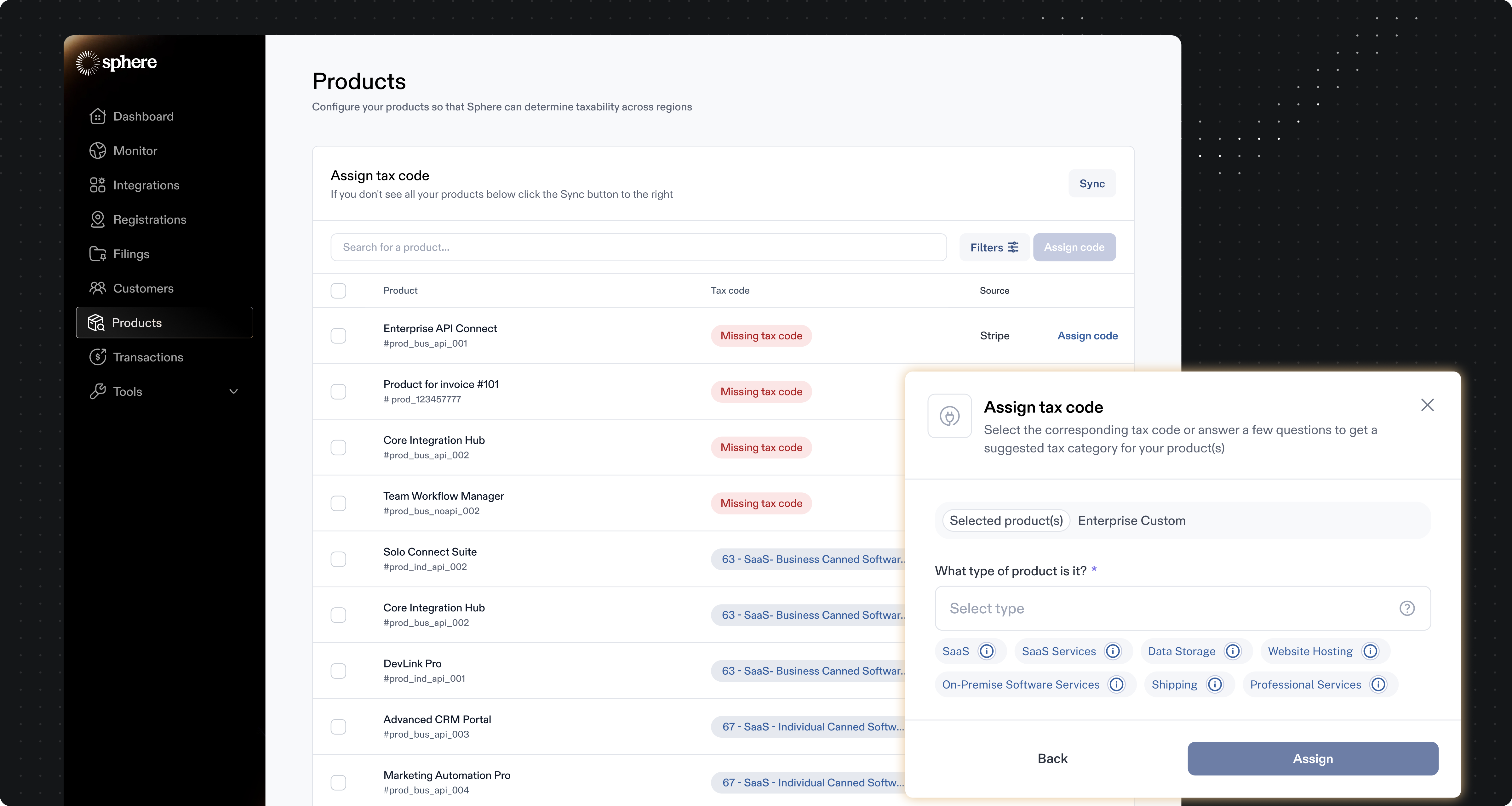Click Assign code link for Stripe product
This screenshot has width=1512, height=806.
[1087, 336]
